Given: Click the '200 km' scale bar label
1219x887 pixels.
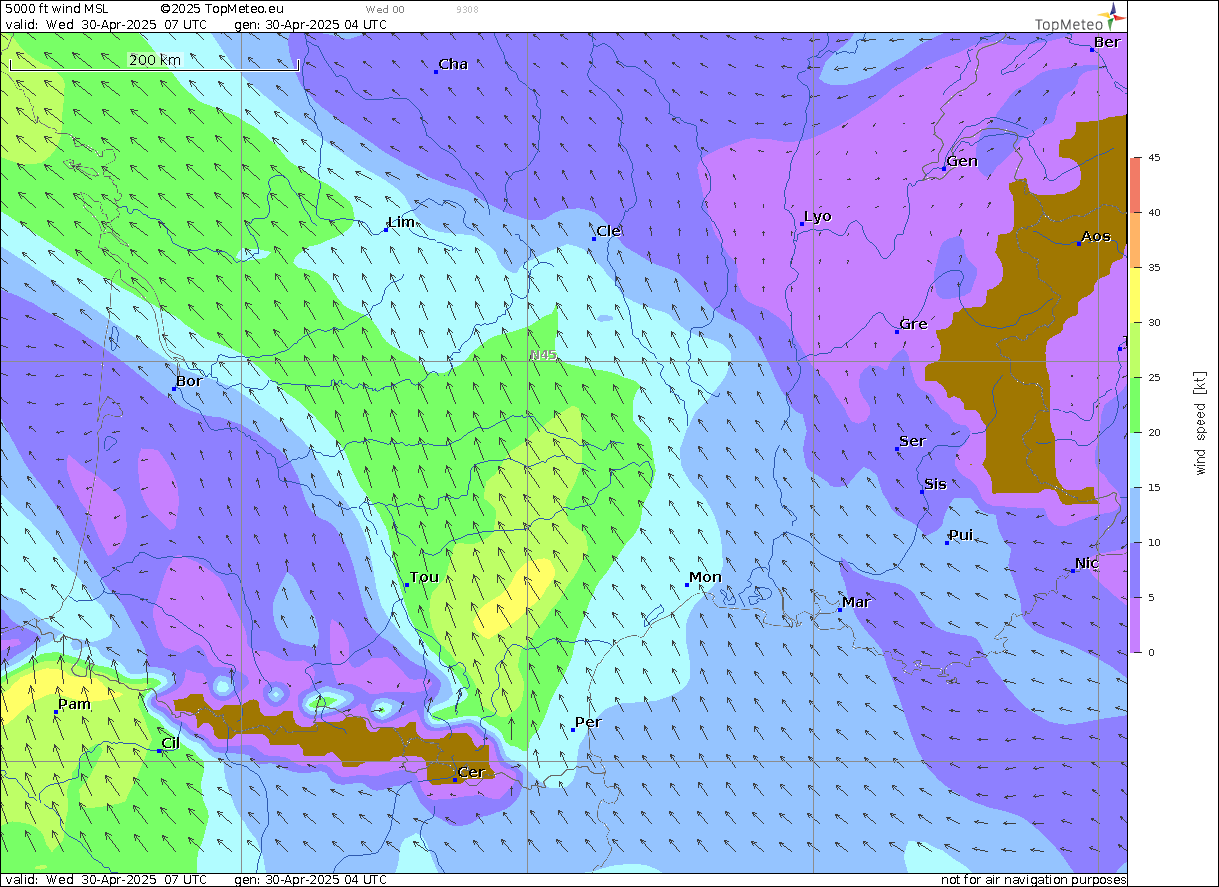Looking at the screenshot, I should pyautogui.click(x=155, y=60).
